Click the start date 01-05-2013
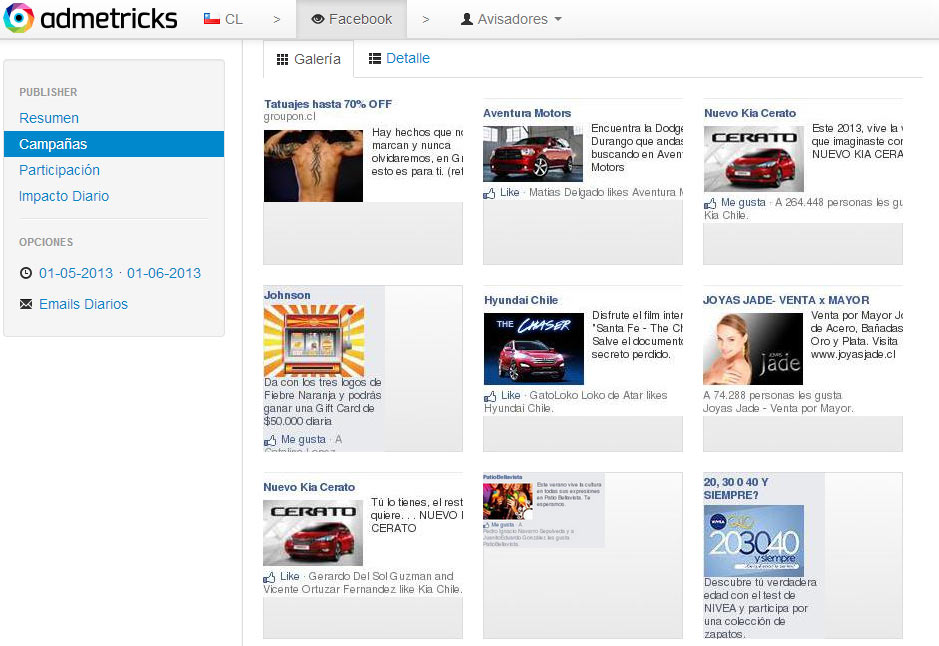This screenshot has width=939, height=646. point(76,273)
